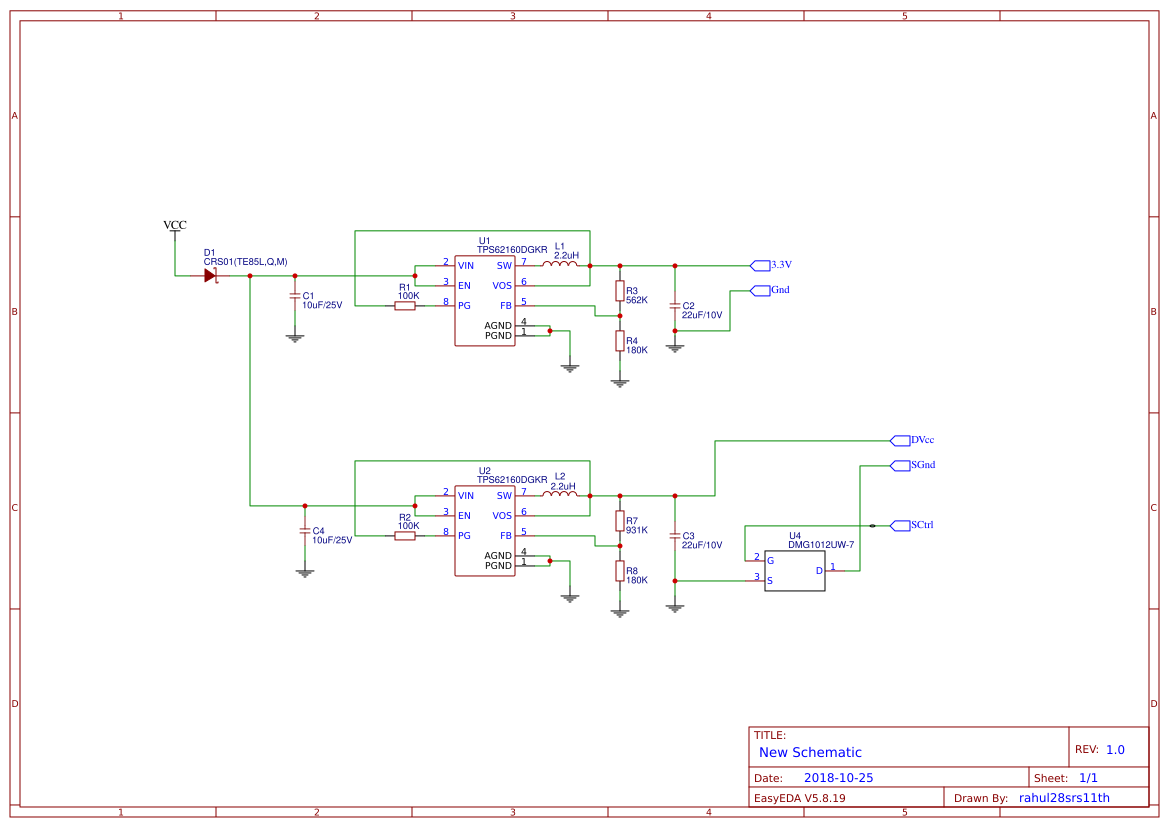Click U2's PG pin label
This screenshot has height=827, width=1169.
464,536
